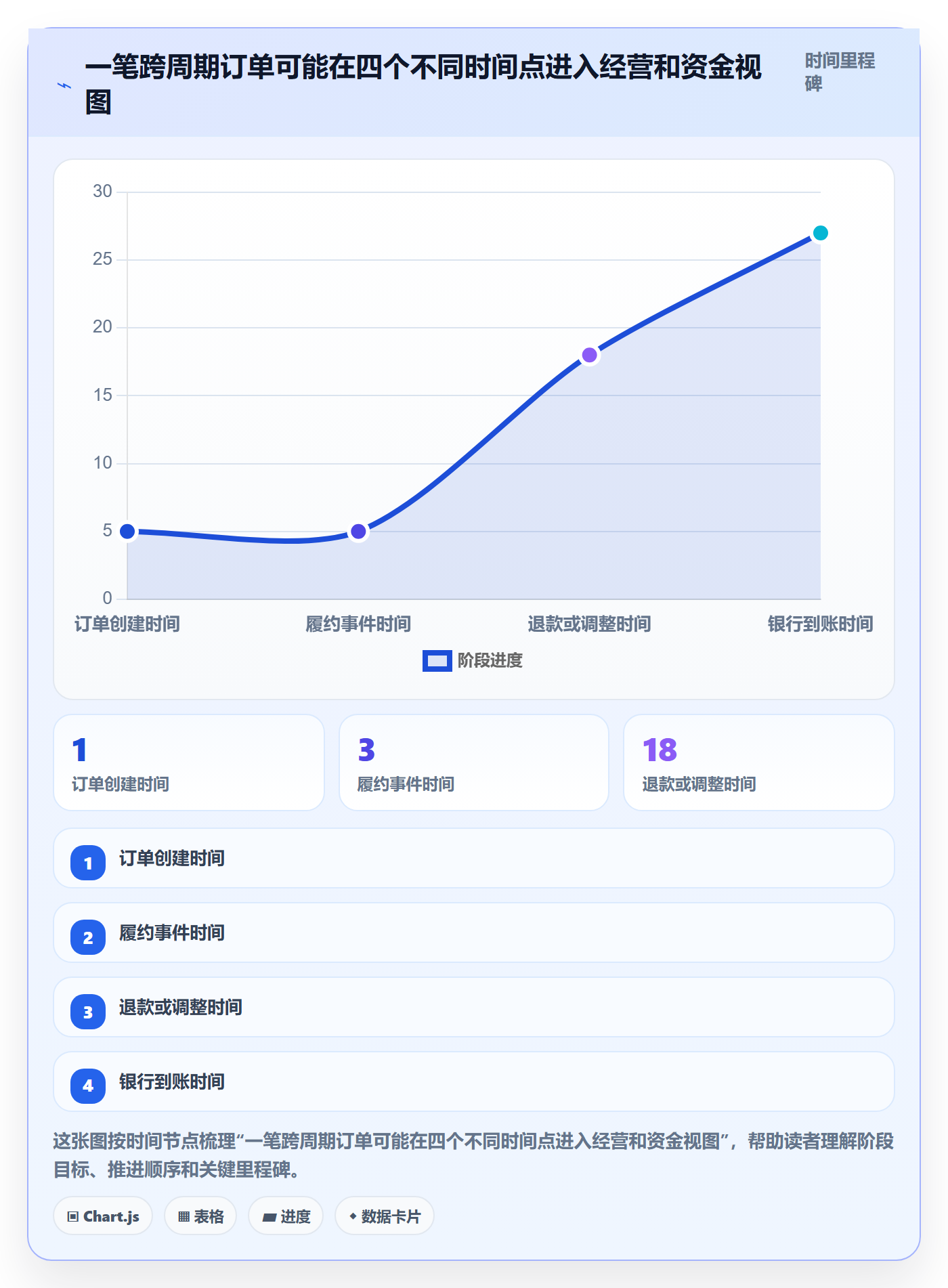Viewport: 948px width, 1288px height.
Task: Open the stat card showing 18
Action: [x=759, y=763]
